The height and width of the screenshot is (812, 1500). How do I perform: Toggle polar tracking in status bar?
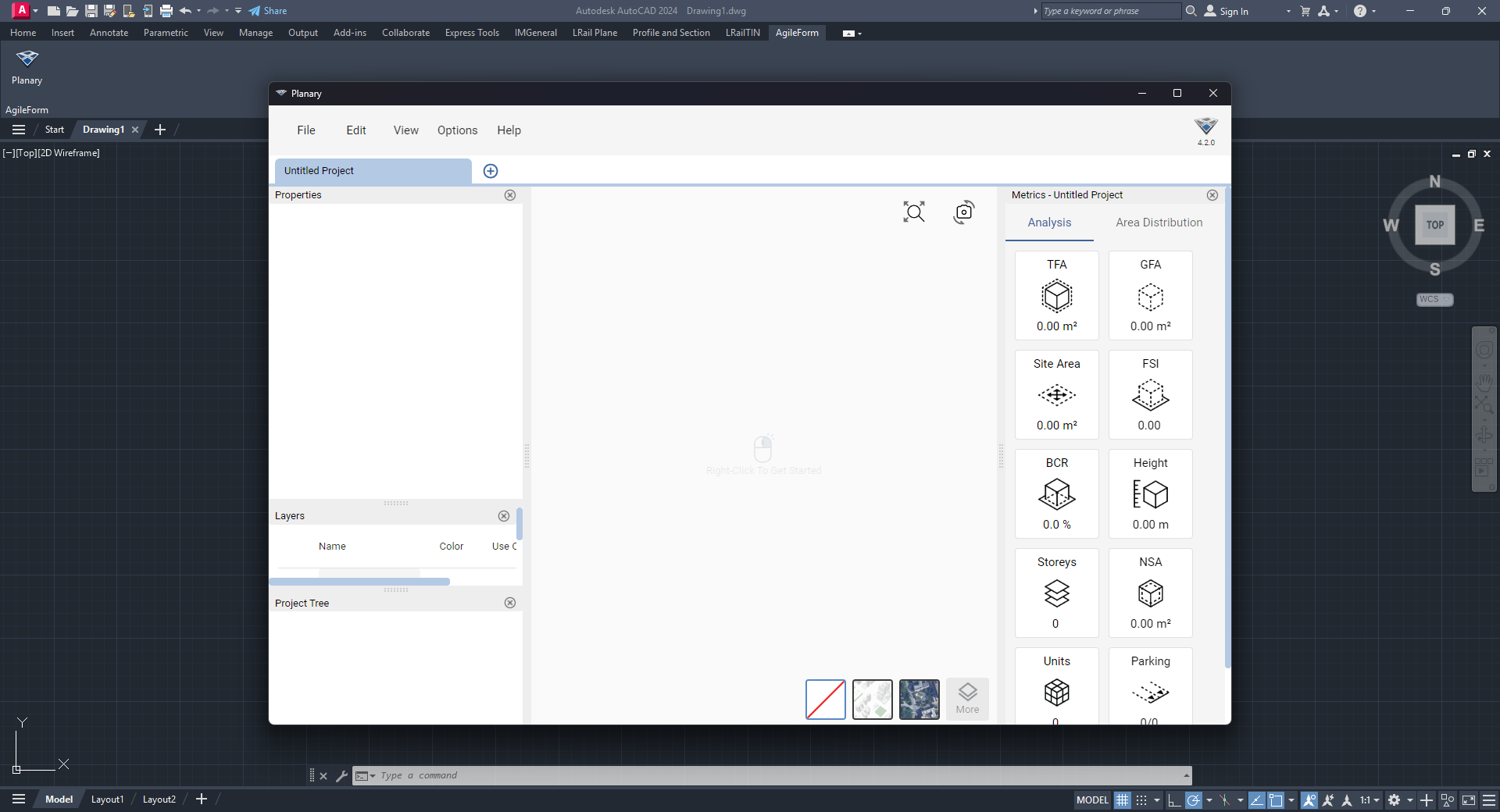1193,800
